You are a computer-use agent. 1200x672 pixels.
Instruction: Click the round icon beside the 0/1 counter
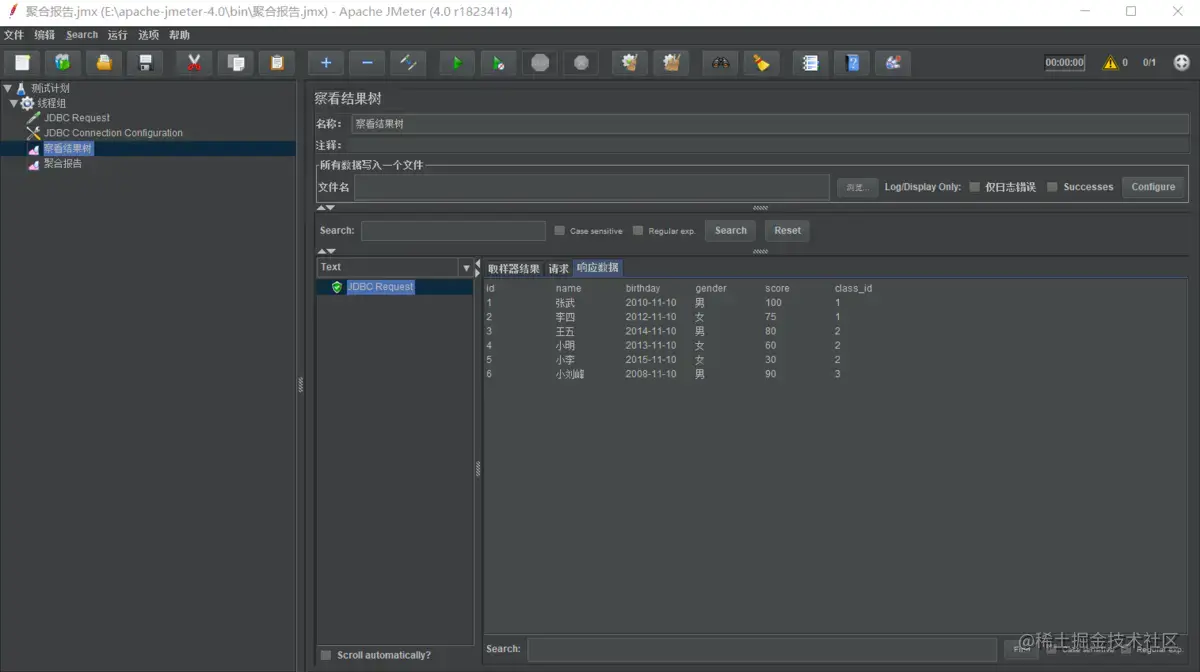(1181, 62)
